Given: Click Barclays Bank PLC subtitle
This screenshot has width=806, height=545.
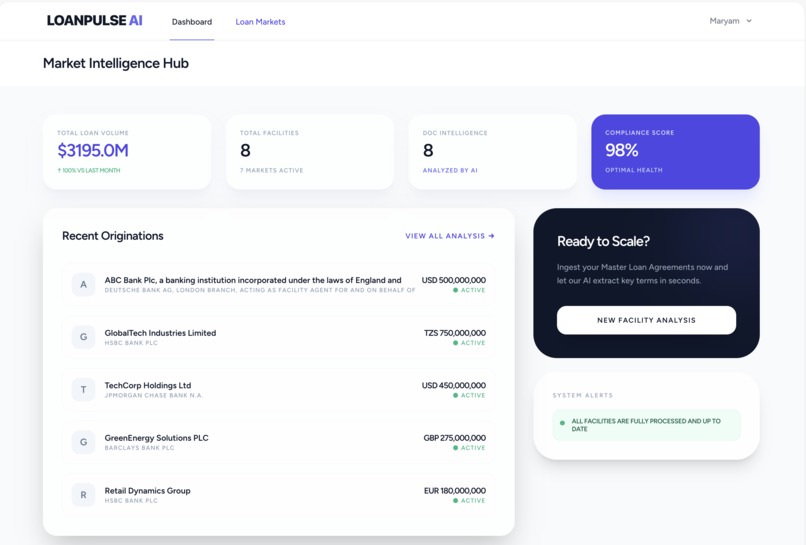Looking at the screenshot, I should (139, 448).
